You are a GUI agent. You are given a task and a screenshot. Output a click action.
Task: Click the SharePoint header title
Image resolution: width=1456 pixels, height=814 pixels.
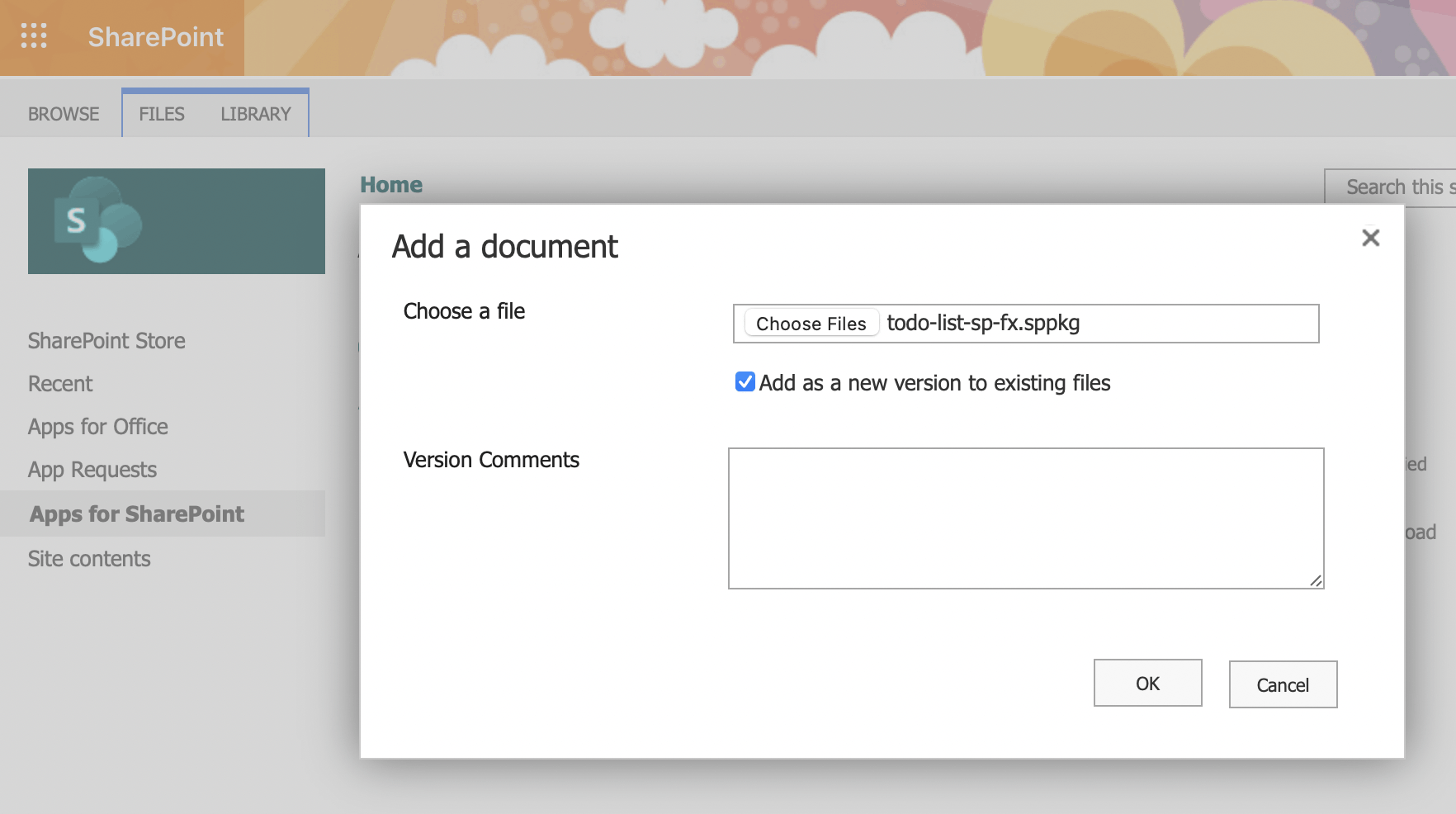[156, 37]
